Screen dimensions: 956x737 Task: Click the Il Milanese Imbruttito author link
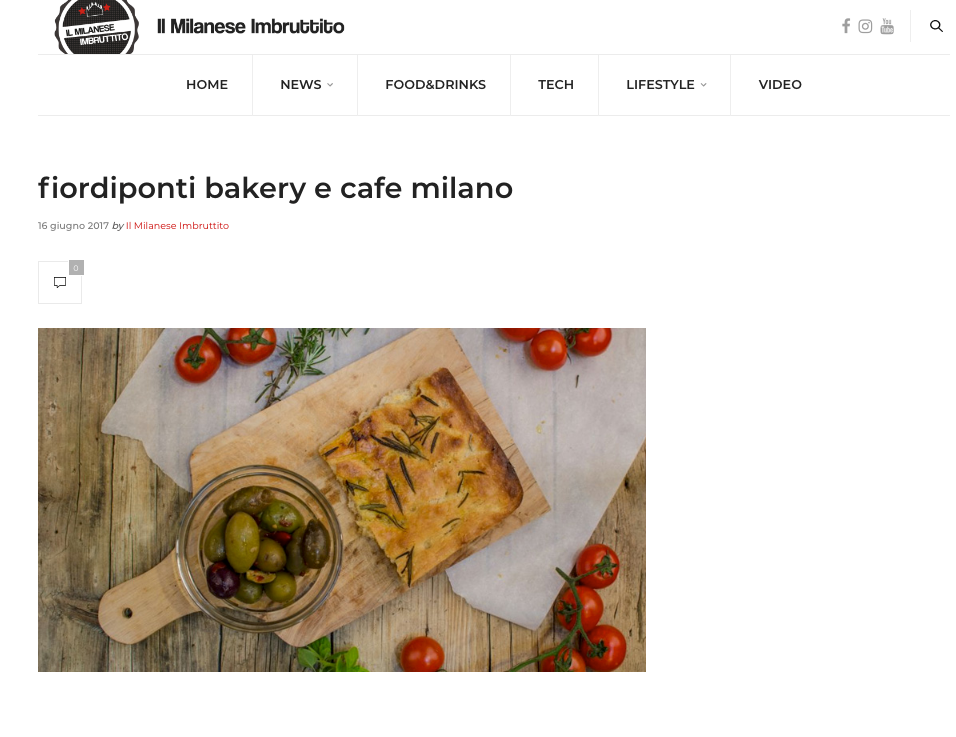(x=177, y=226)
